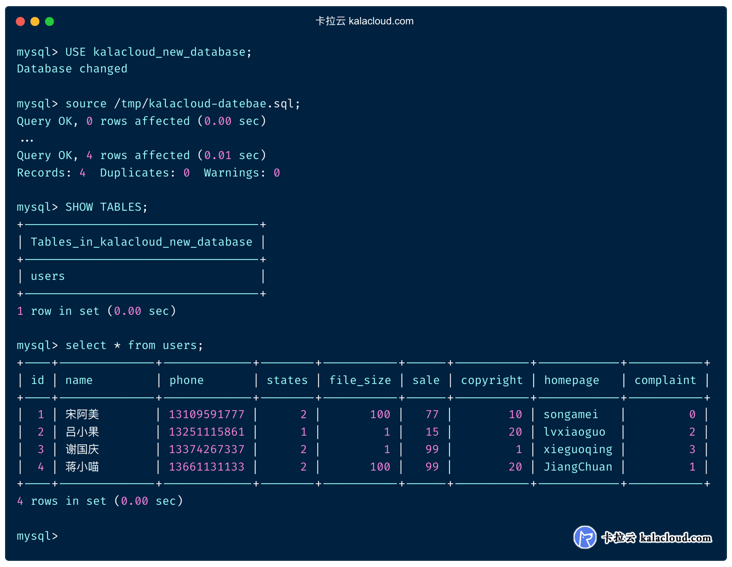Click the homepage value JiangChuan
The height and width of the screenshot is (567, 732).
(x=578, y=467)
